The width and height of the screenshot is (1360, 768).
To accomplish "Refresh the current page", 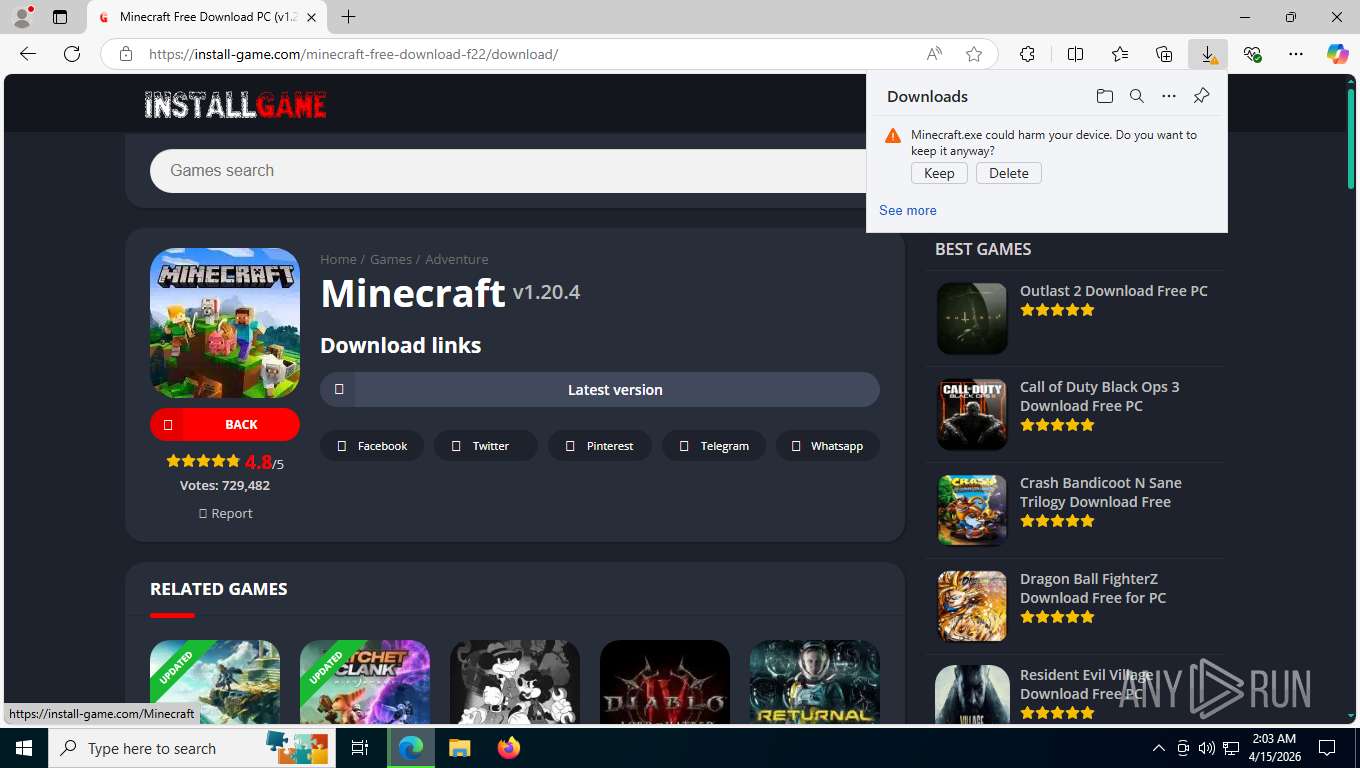I will [x=72, y=54].
